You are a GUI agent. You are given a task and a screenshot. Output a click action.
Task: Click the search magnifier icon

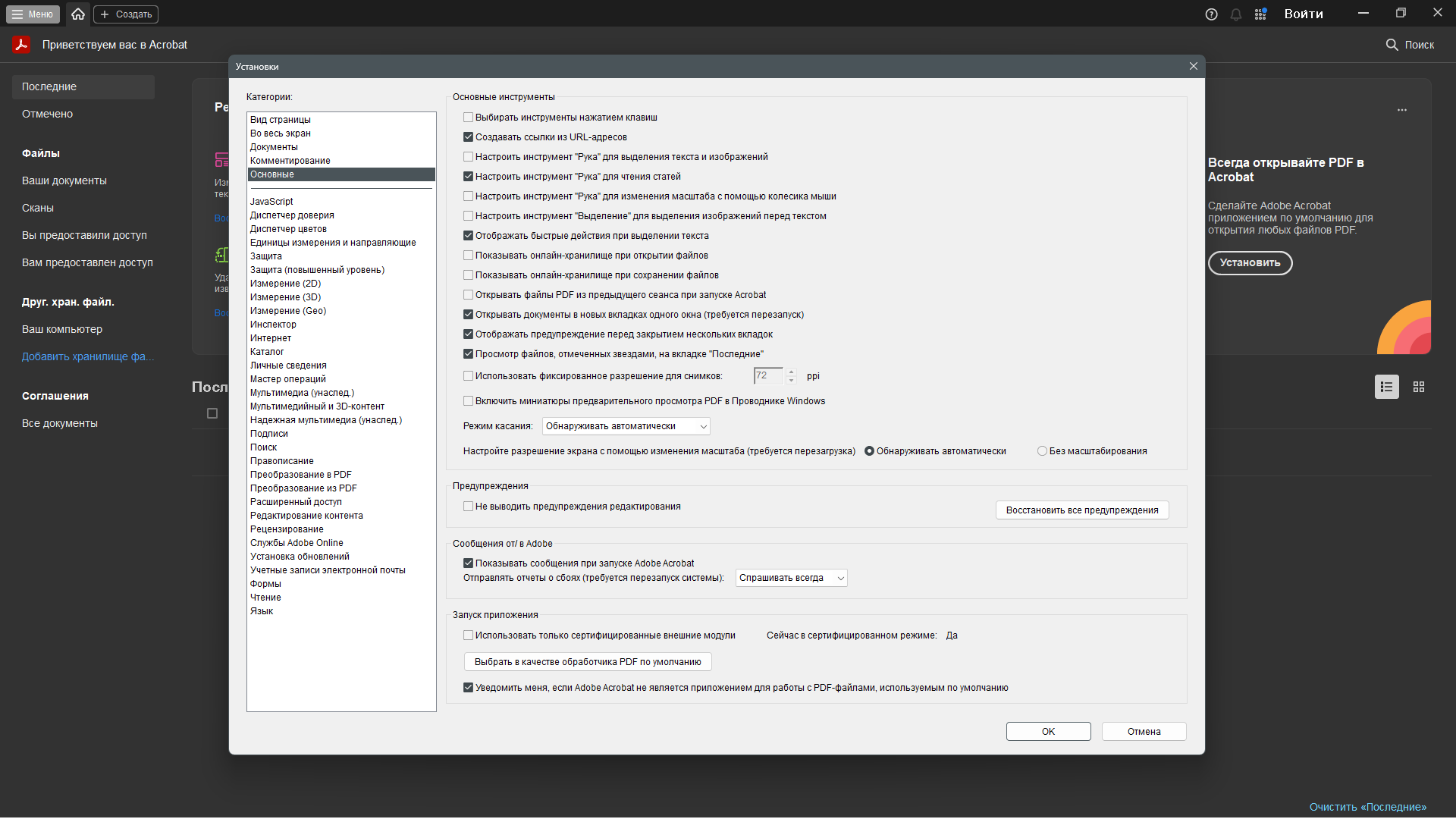tap(1392, 45)
